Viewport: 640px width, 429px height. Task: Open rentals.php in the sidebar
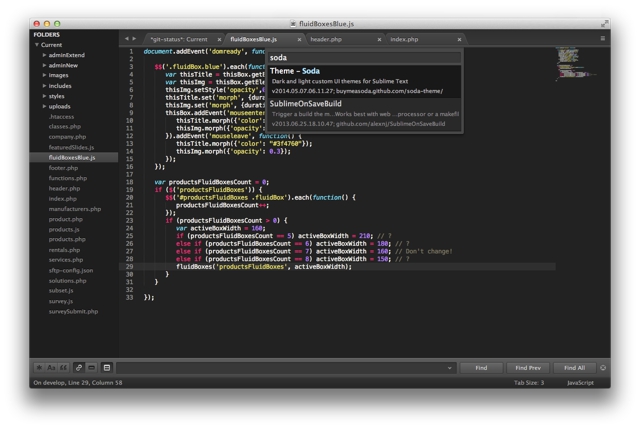point(64,250)
